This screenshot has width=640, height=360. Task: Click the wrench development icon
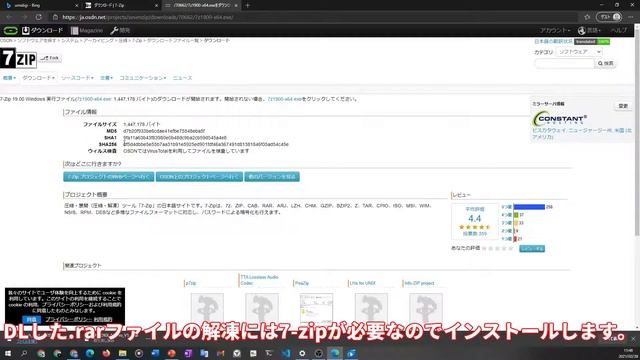[x=114, y=31]
